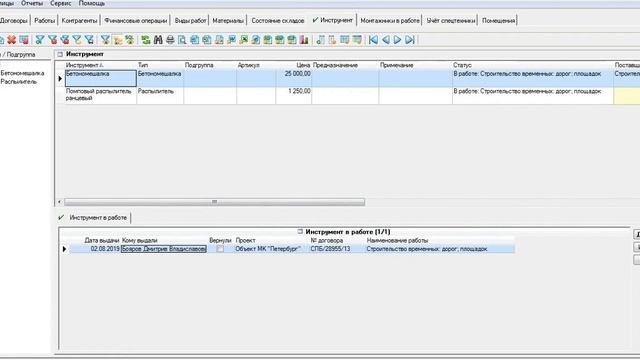The height and width of the screenshot is (360, 640).
Task: Click the scrollbar left arrow under tools grid
Action: coord(60,202)
